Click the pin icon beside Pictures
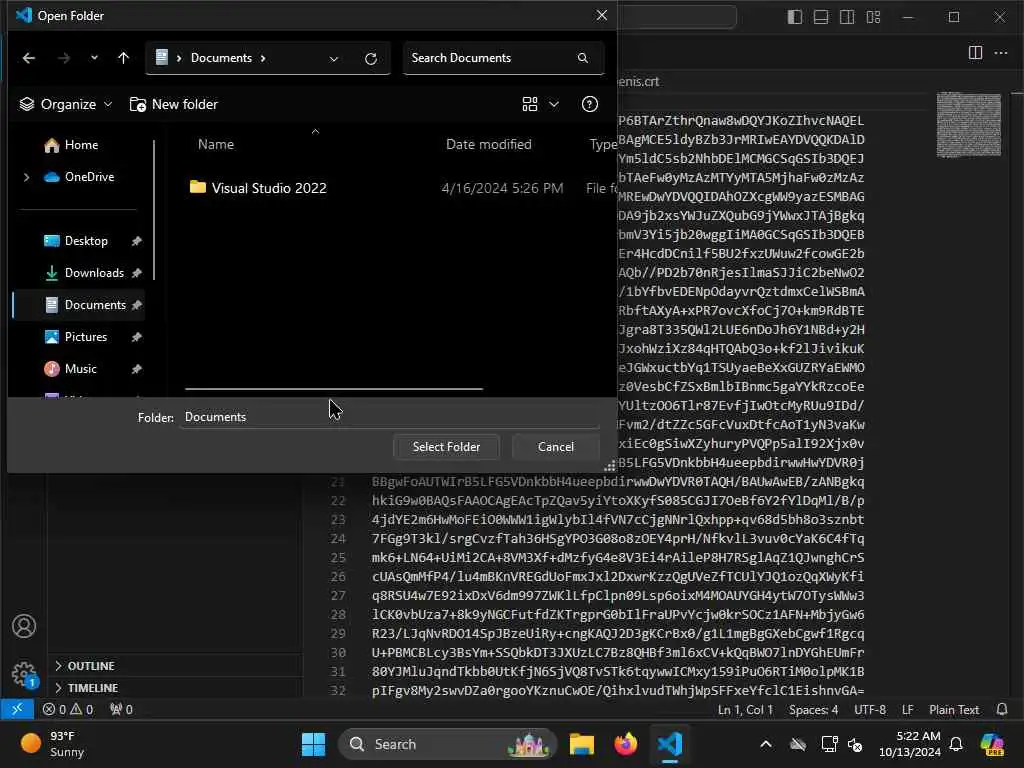The image size is (1024, 768). tap(136, 337)
